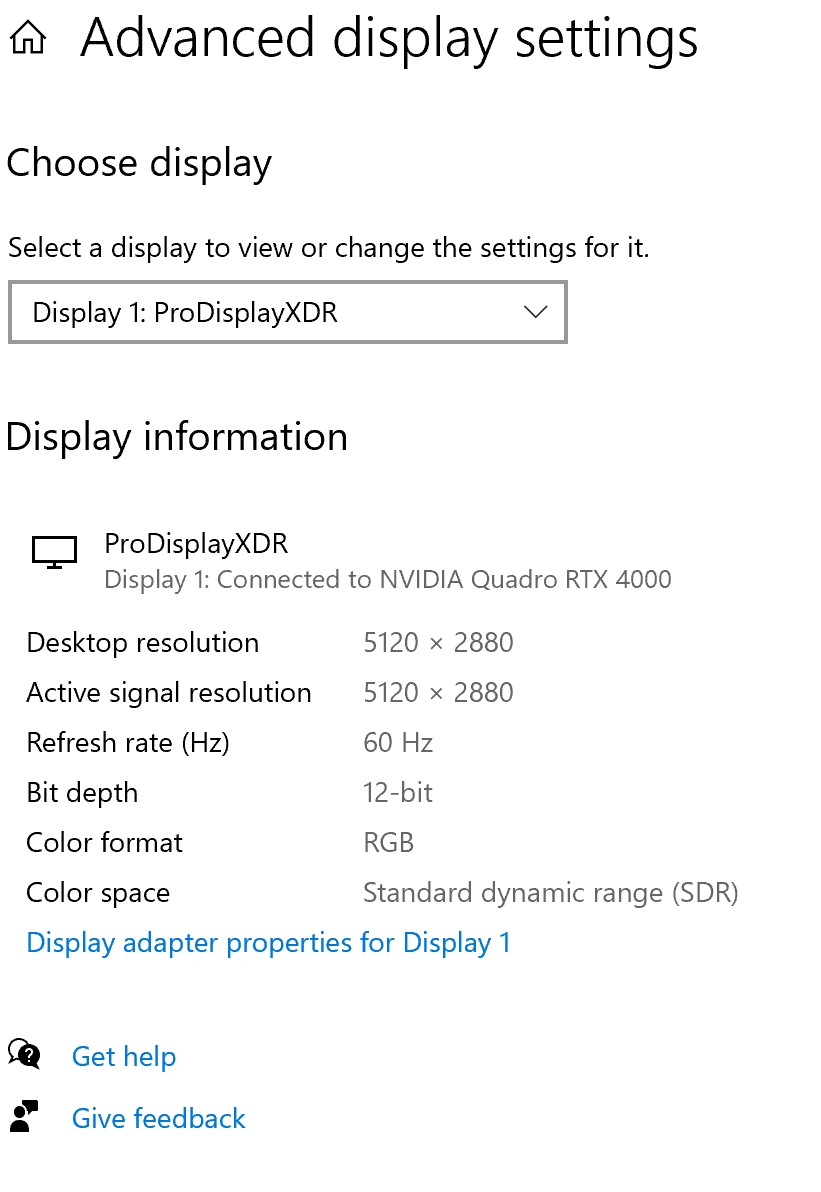
Task: Click the Advanced display settings page title
Action: coord(388,39)
